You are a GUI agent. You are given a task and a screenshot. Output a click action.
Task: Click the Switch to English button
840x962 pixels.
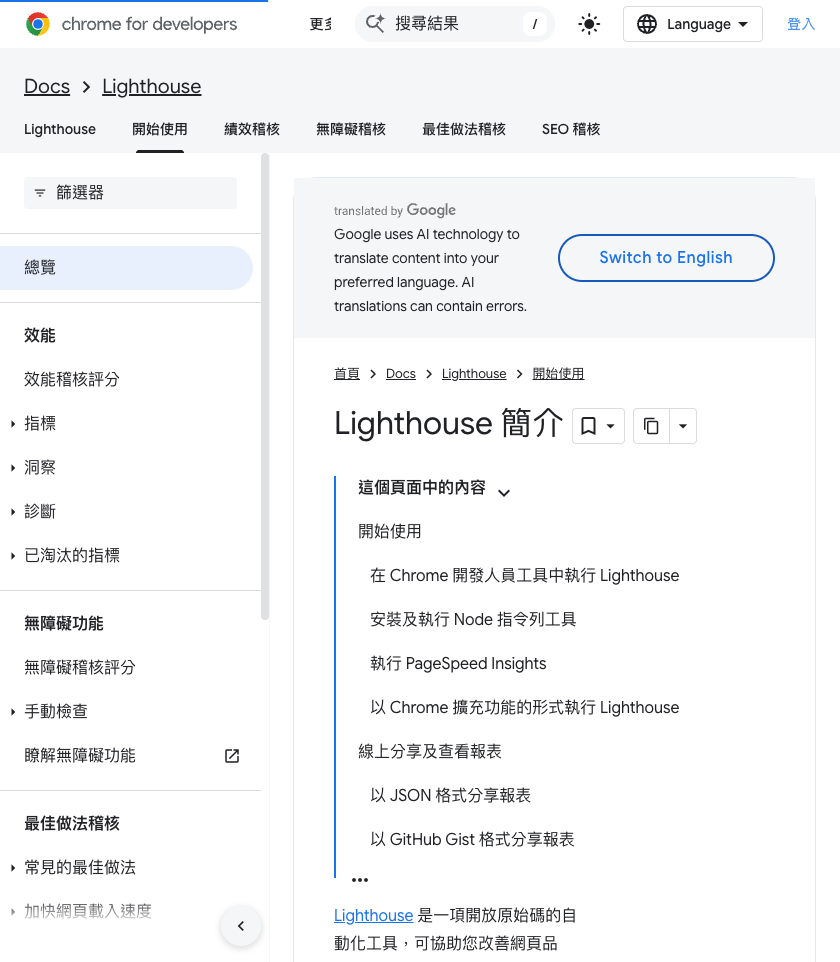(666, 258)
